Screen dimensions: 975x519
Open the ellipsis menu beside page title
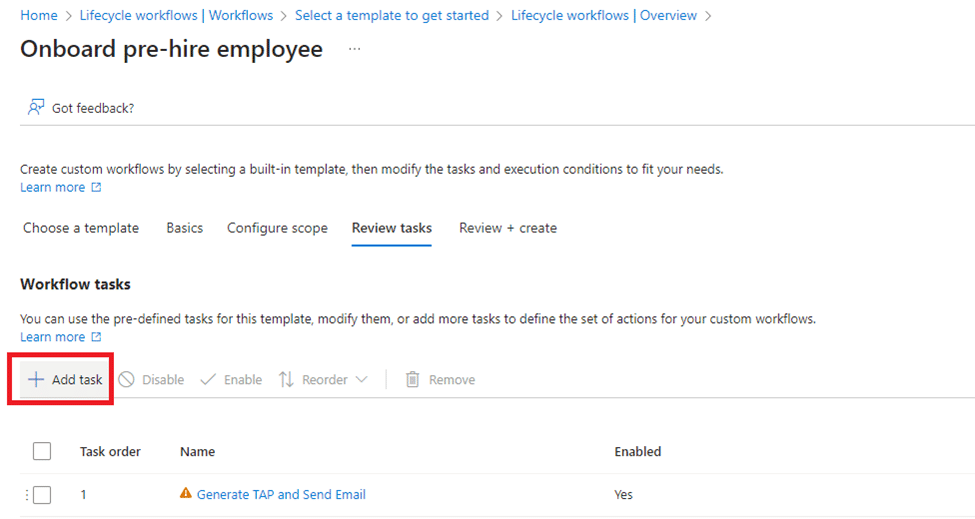354,49
